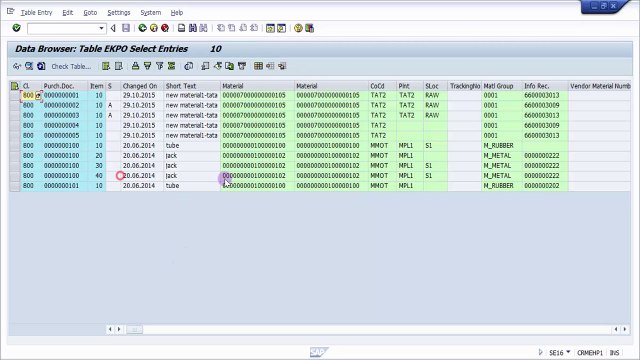640x360 pixels.
Task: Click the Info Rec. column header
Action: click(545, 86)
